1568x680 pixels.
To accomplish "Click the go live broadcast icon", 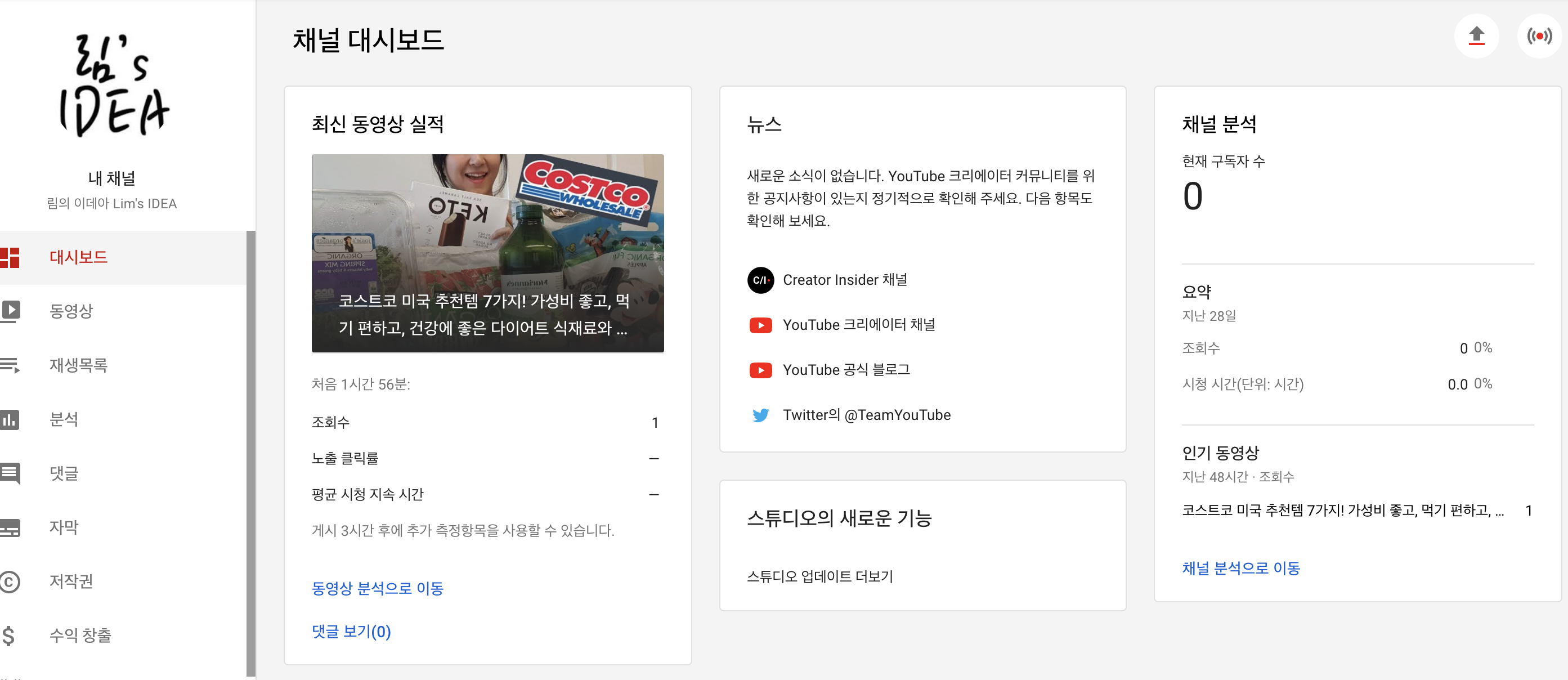I will tap(1539, 36).
